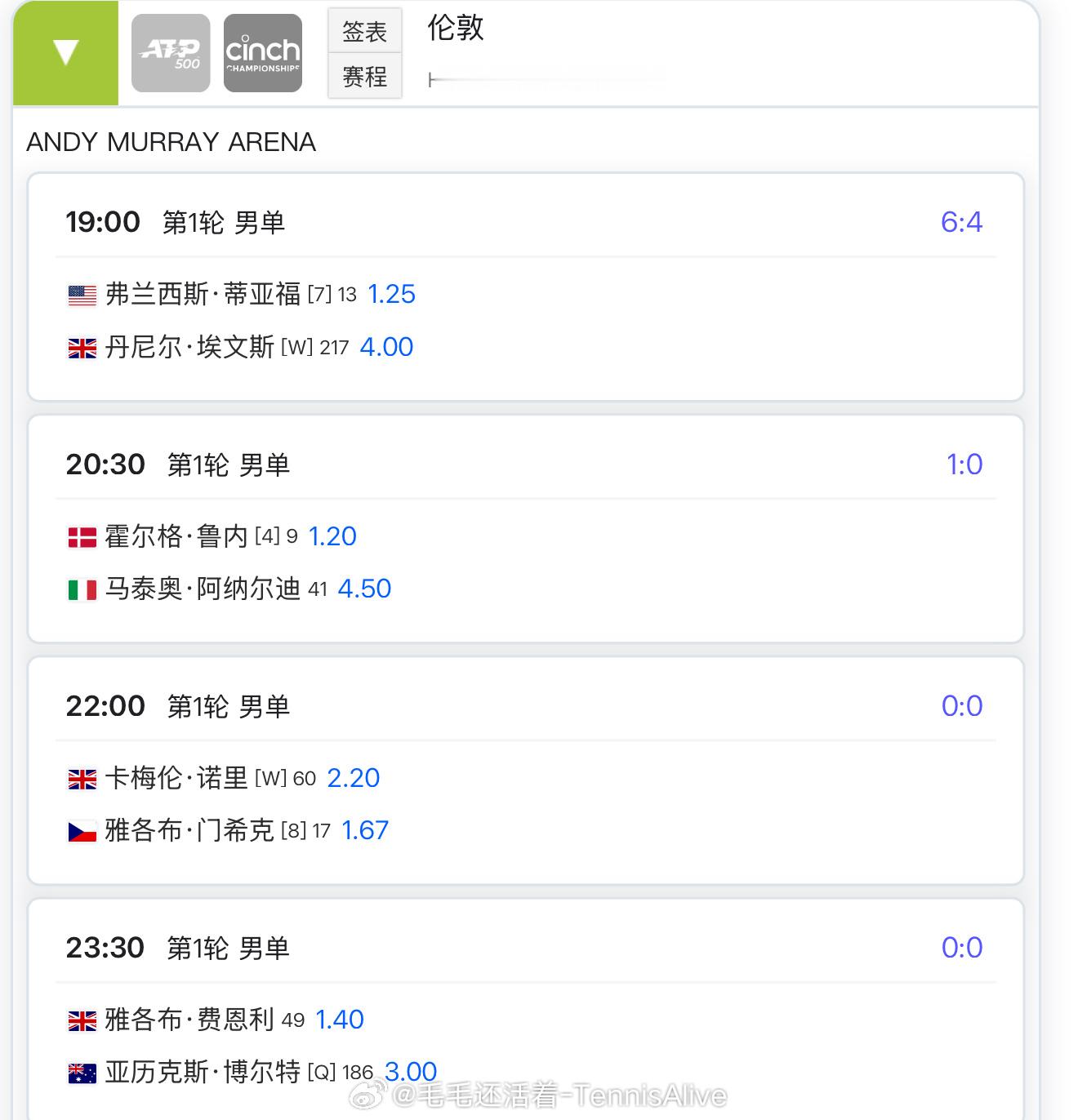Open the cinch Championships logo
This screenshot has height=1120, width=1078.
tap(263, 53)
